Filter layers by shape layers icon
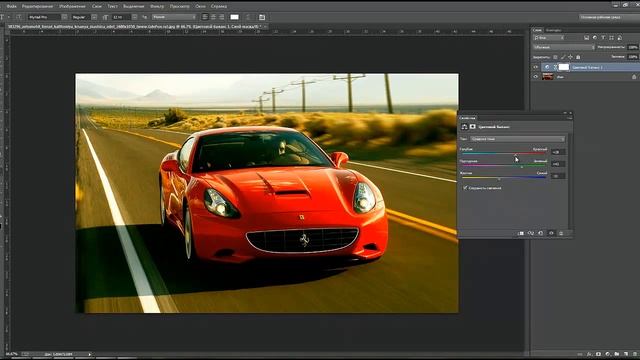 click(611, 38)
